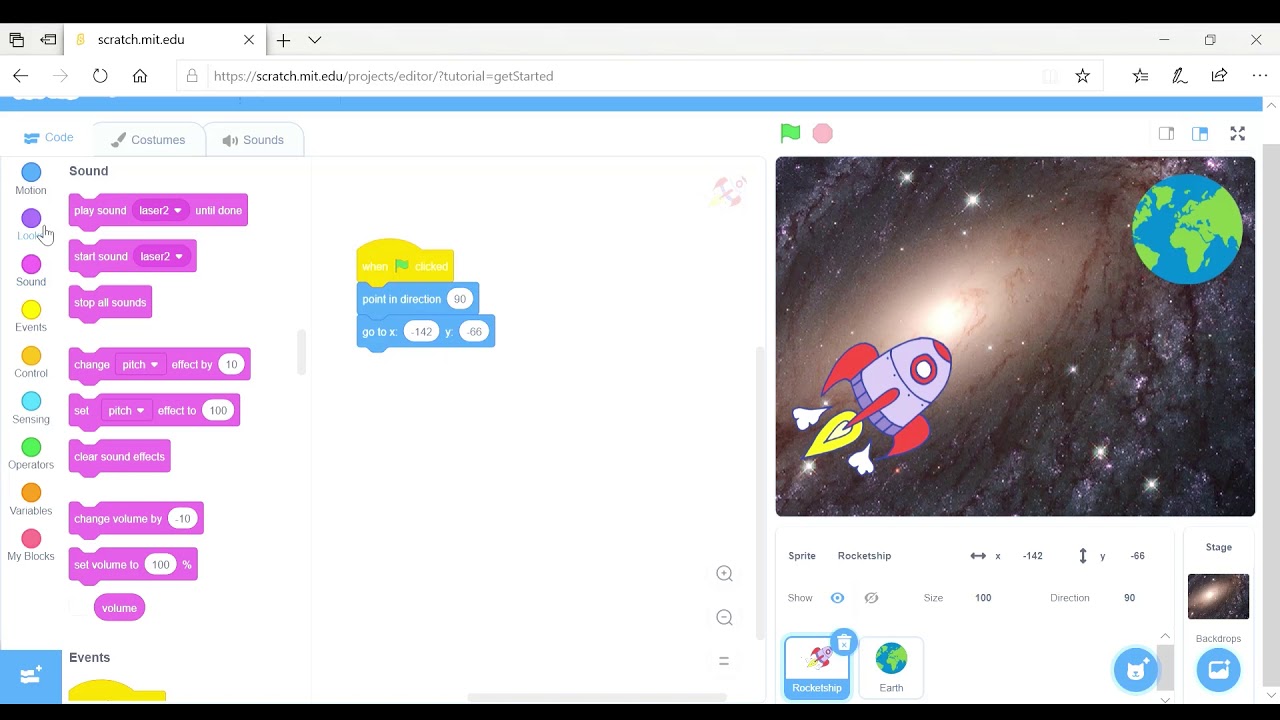Open the Code tab
This screenshot has height=720, width=1280.
[x=48, y=138]
